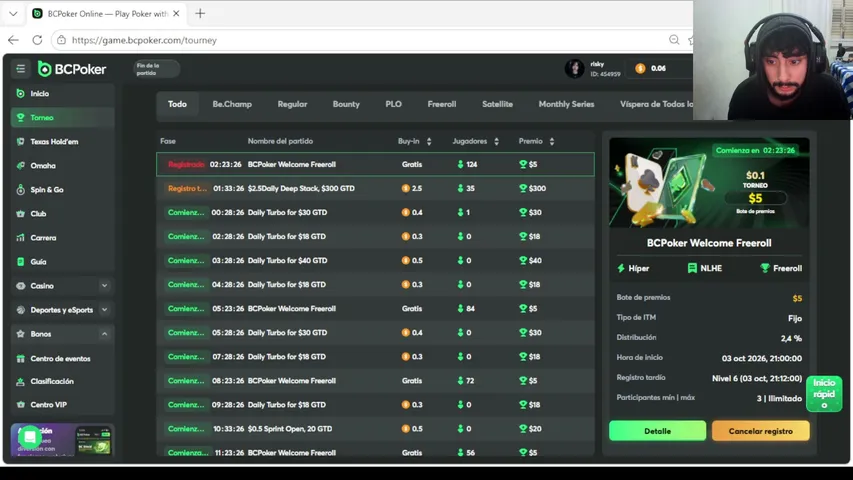
Task: Switch to the Bounty tab
Action: [346, 104]
